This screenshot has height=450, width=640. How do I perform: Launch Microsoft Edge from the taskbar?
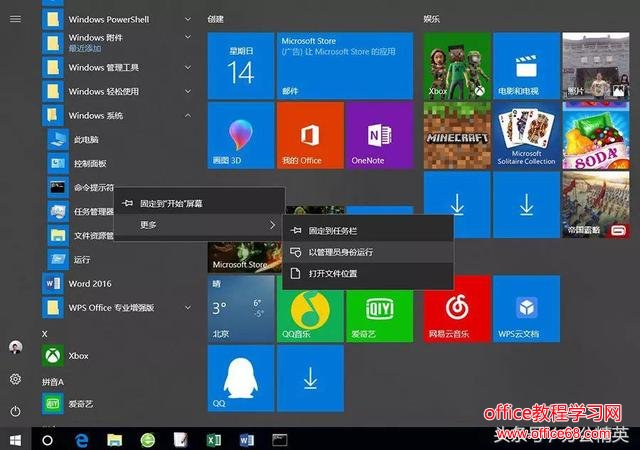pyautogui.click(x=82, y=440)
